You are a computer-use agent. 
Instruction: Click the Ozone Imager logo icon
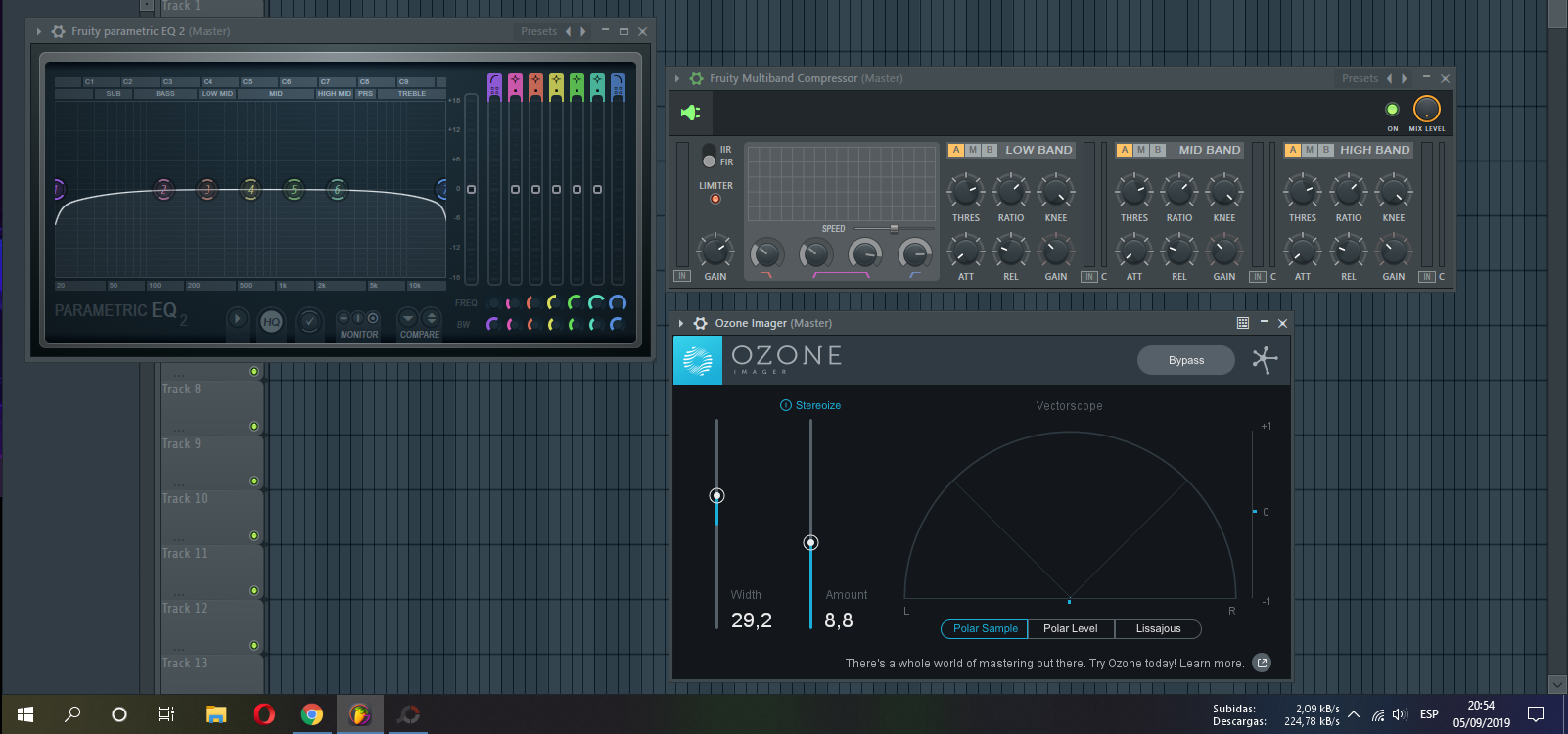tap(698, 360)
